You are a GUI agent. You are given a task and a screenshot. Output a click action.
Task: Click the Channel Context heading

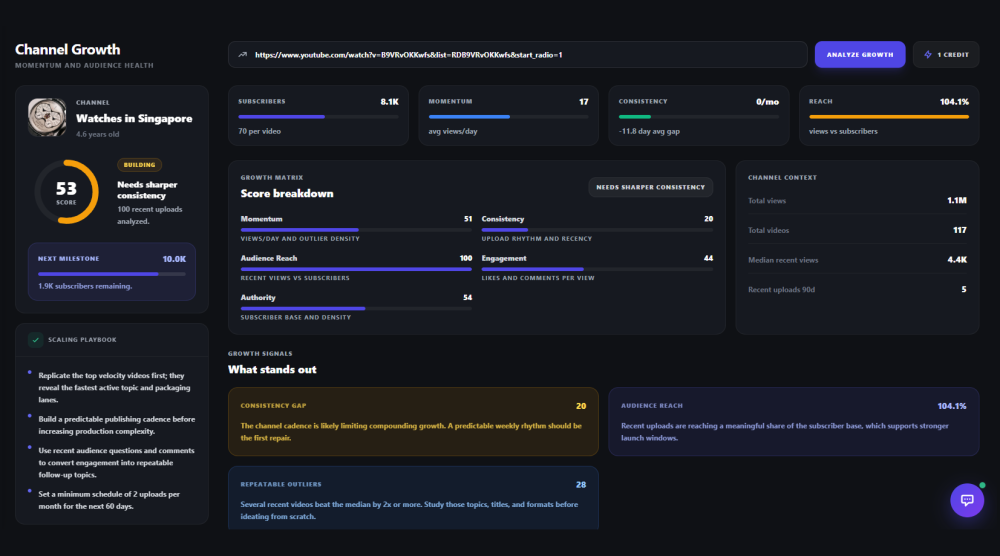[783, 178]
